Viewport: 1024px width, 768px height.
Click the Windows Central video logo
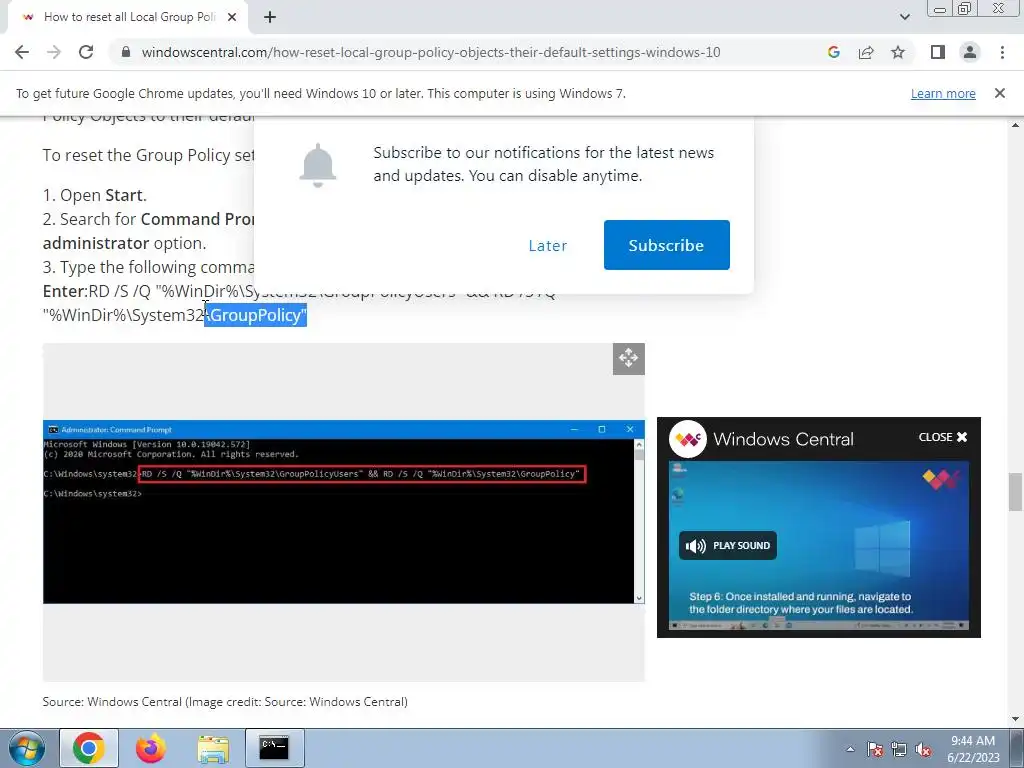point(688,438)
